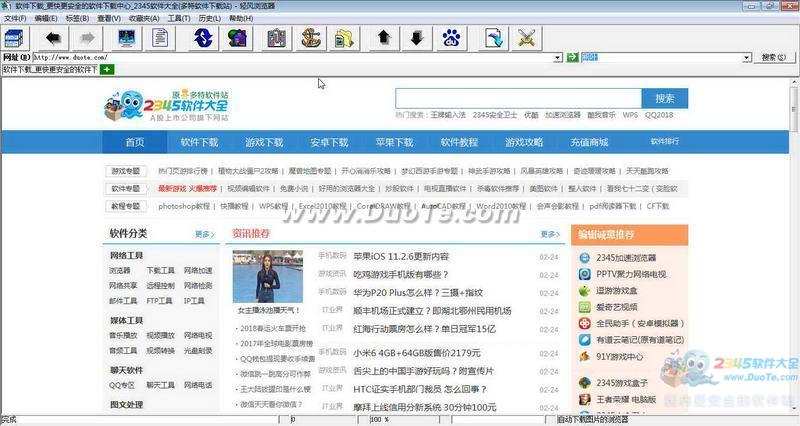
Task: Go back with the left arrow button
Action: [x=53, y=38]
